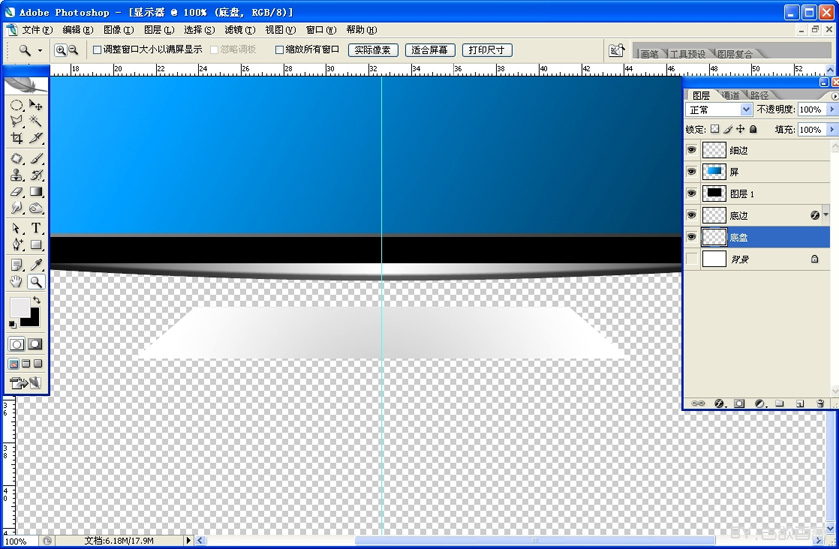Select the Elliptical Marquee tool
839x549 pixels.
(17, 105)
